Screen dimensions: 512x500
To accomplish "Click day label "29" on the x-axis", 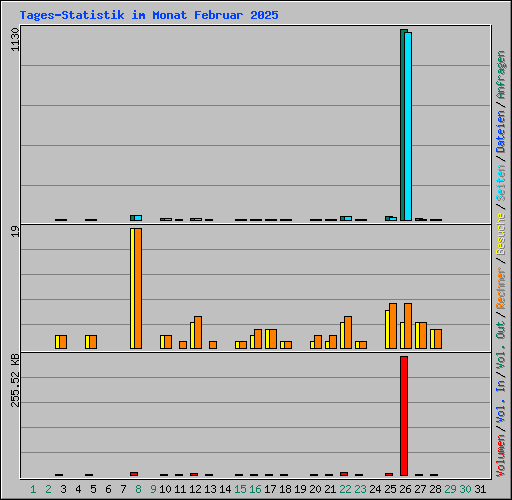I will 450,489.
